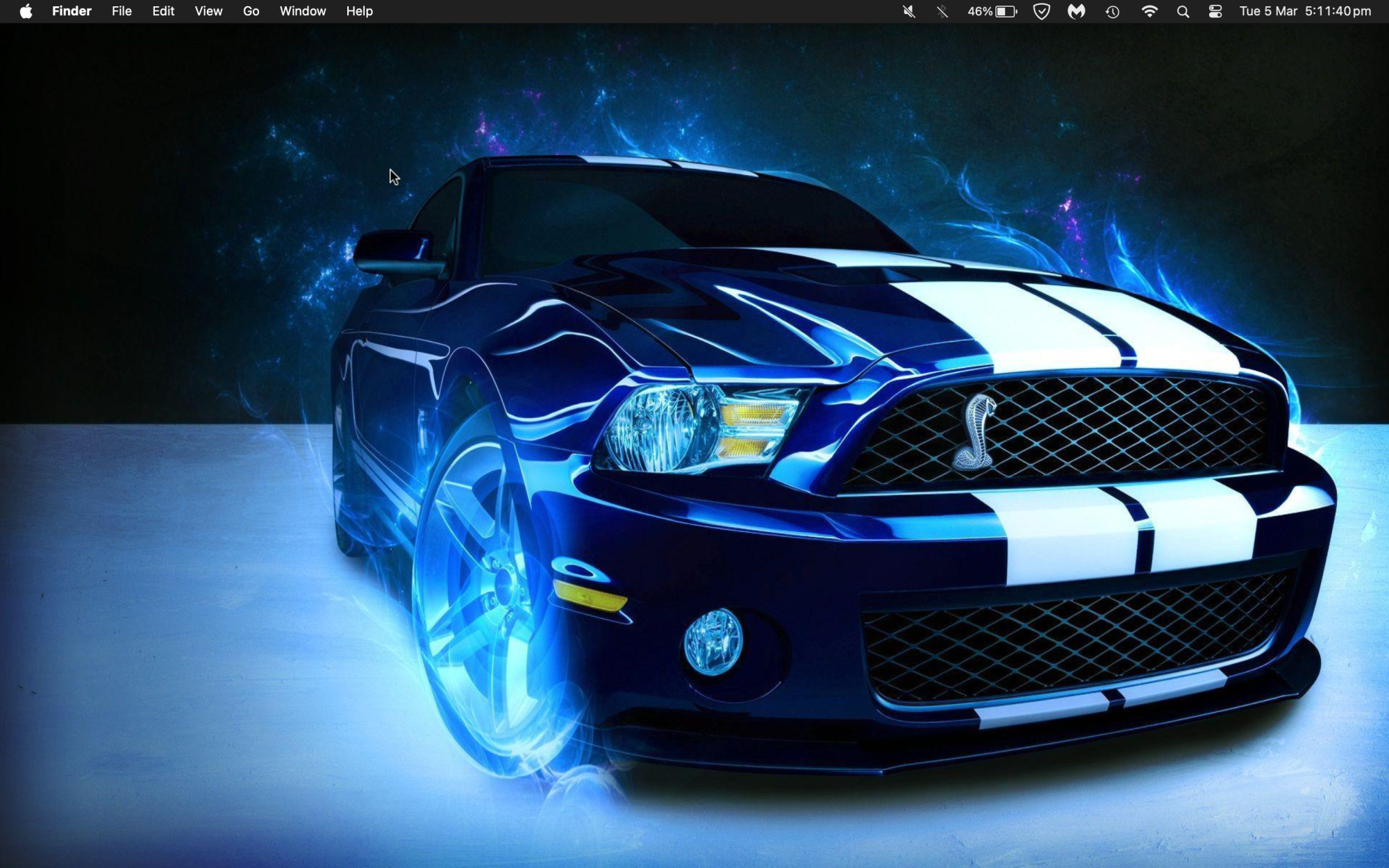1389x868 pixels.
Task: Open the Malwarebytes menu bar icon
Action: 1076,11
